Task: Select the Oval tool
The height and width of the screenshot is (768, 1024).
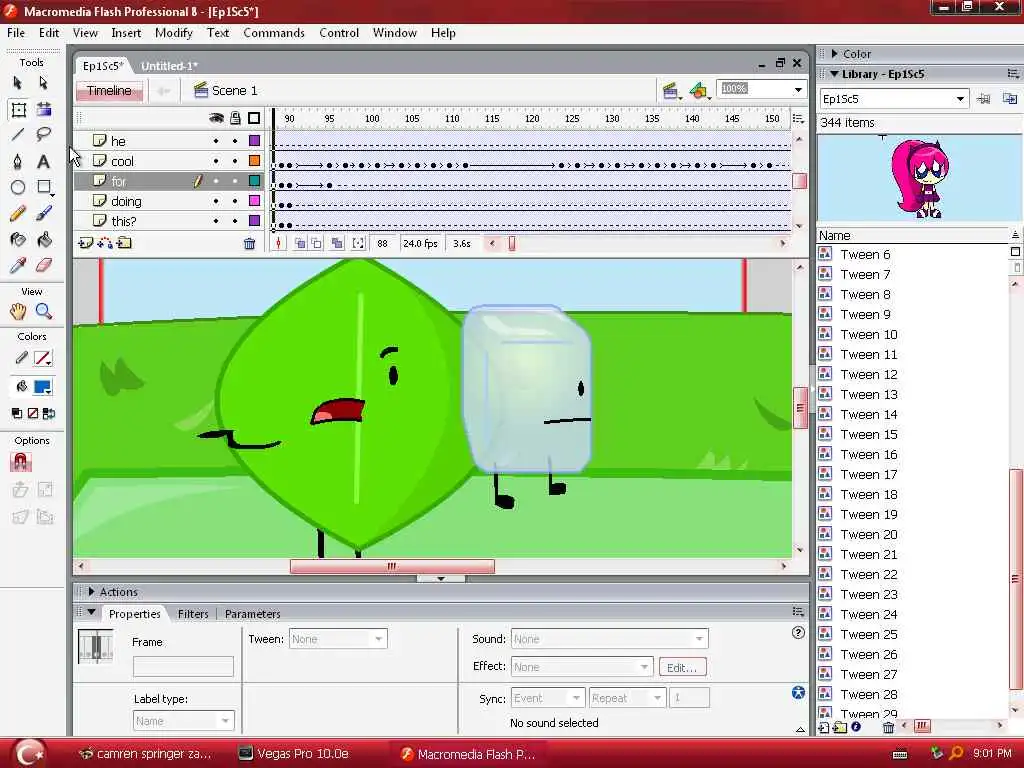Action: tap(18, 188)
